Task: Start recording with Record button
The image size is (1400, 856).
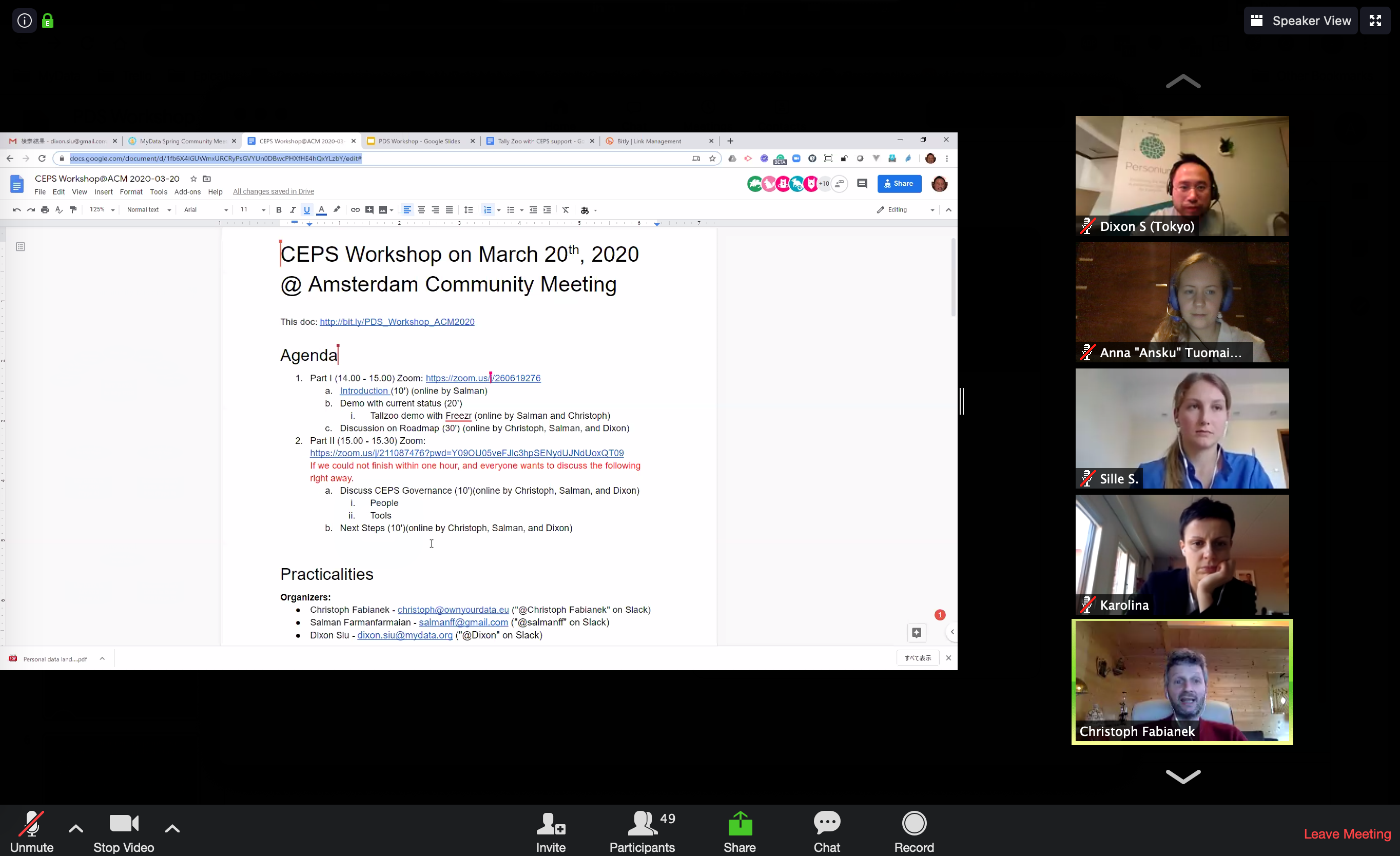Action: click(x=913, y=831)
